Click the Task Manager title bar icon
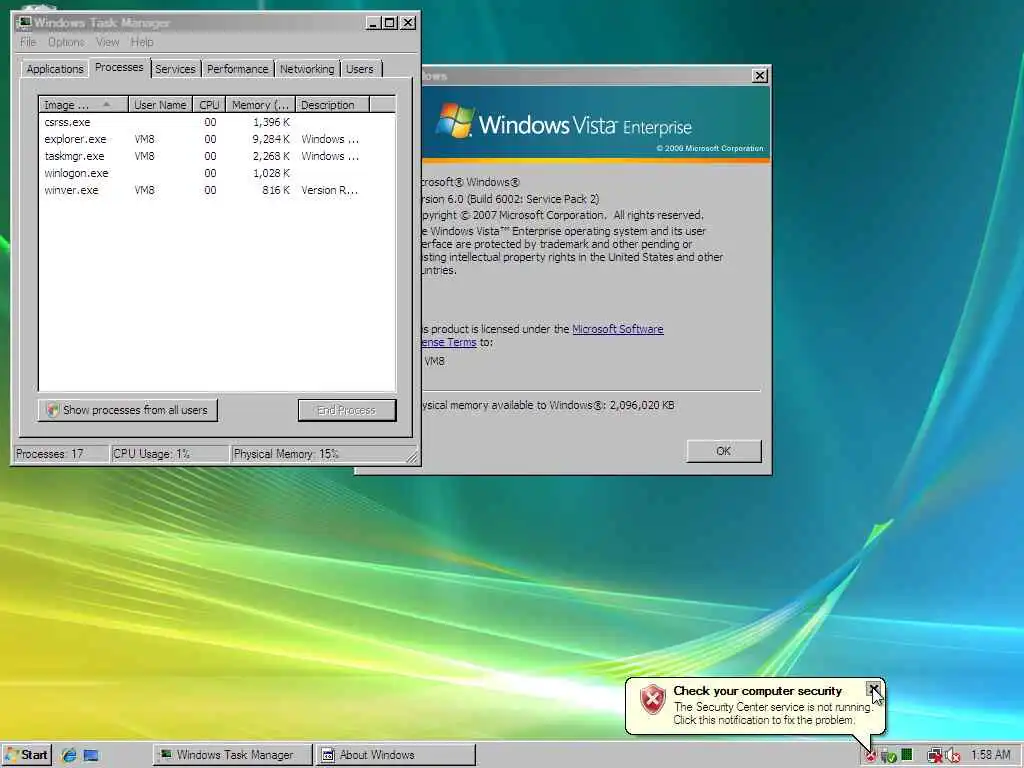The height and width of the screenshot is (768, 1024). point(24,23)
